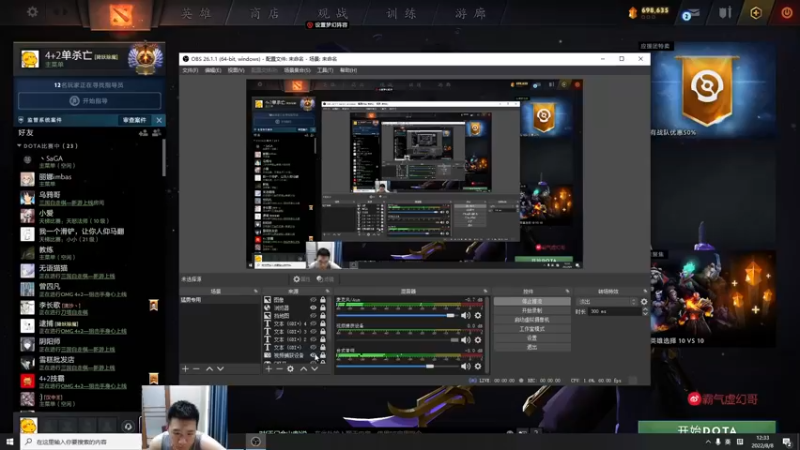
Task: Click the green 开始DOTA play button
Action: coord(707,429)
